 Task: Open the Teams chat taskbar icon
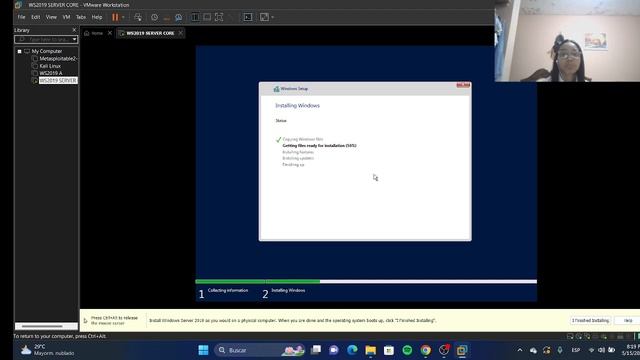click(x=334, y=350)
